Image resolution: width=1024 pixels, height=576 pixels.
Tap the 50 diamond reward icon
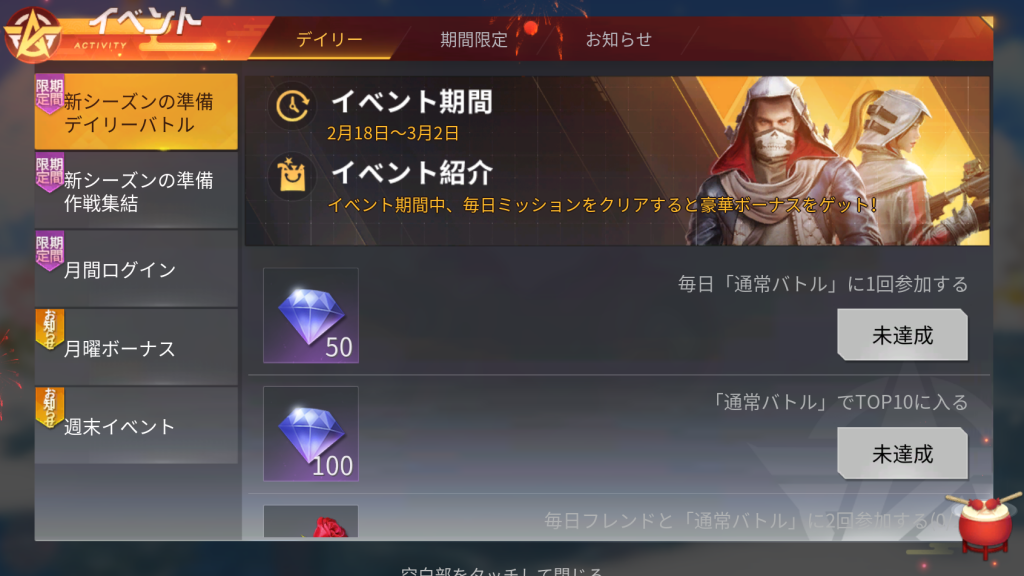(311, 315)
